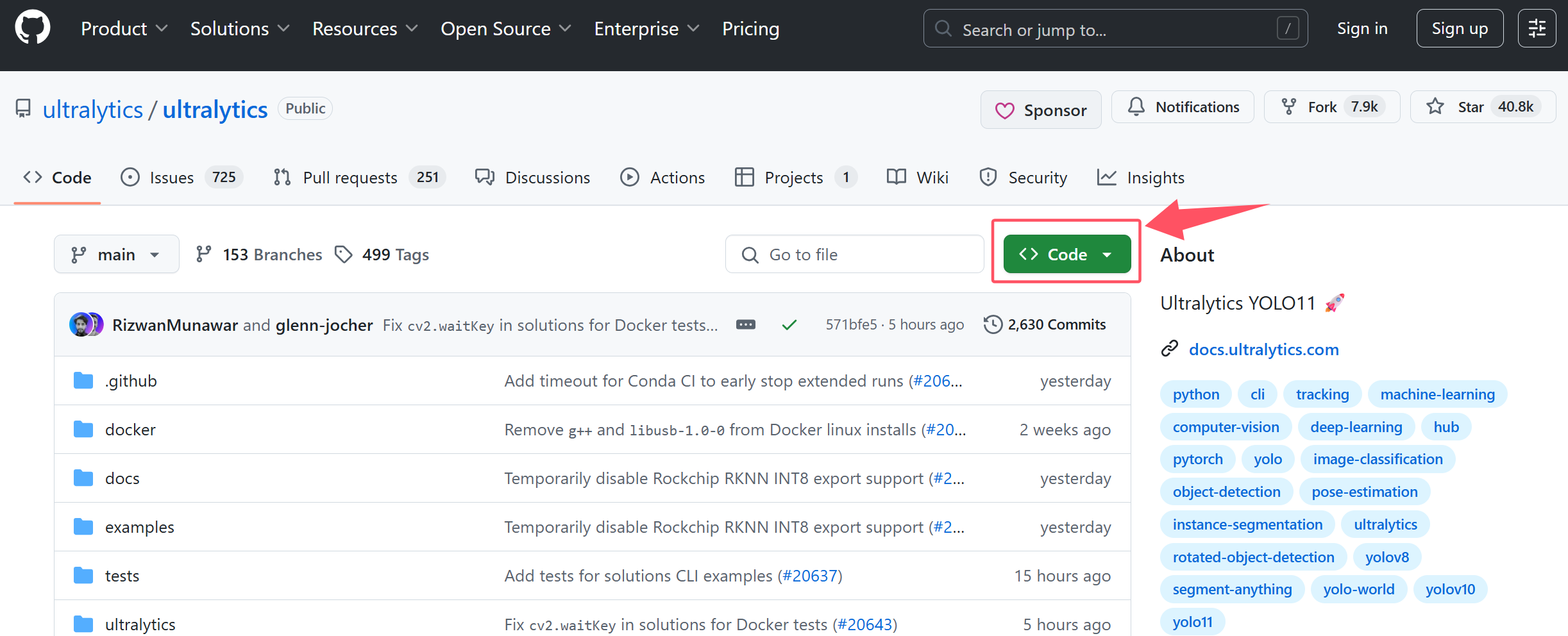The image size is (1568, 636).
Task: Open the main branch selector dropdown
Action: tap(117, 255)
